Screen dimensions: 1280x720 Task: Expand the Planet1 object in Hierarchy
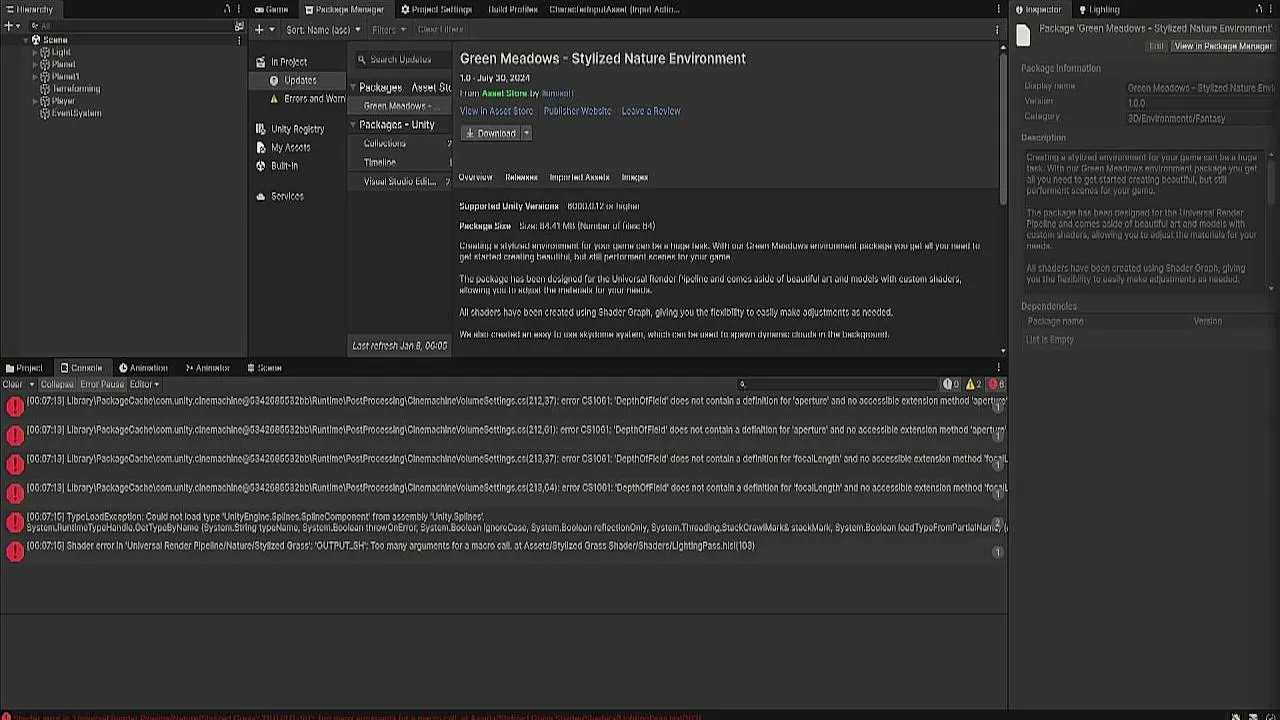[x=35, y=77]
